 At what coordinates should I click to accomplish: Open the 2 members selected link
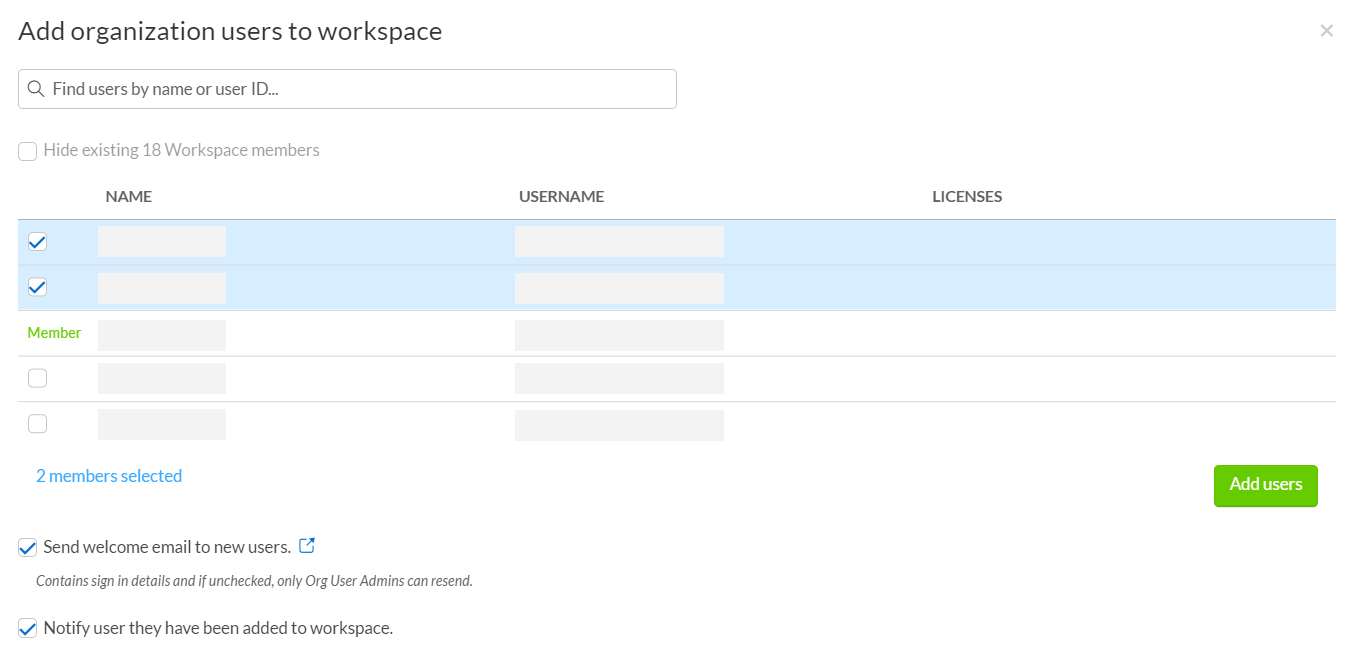[108, 476]
